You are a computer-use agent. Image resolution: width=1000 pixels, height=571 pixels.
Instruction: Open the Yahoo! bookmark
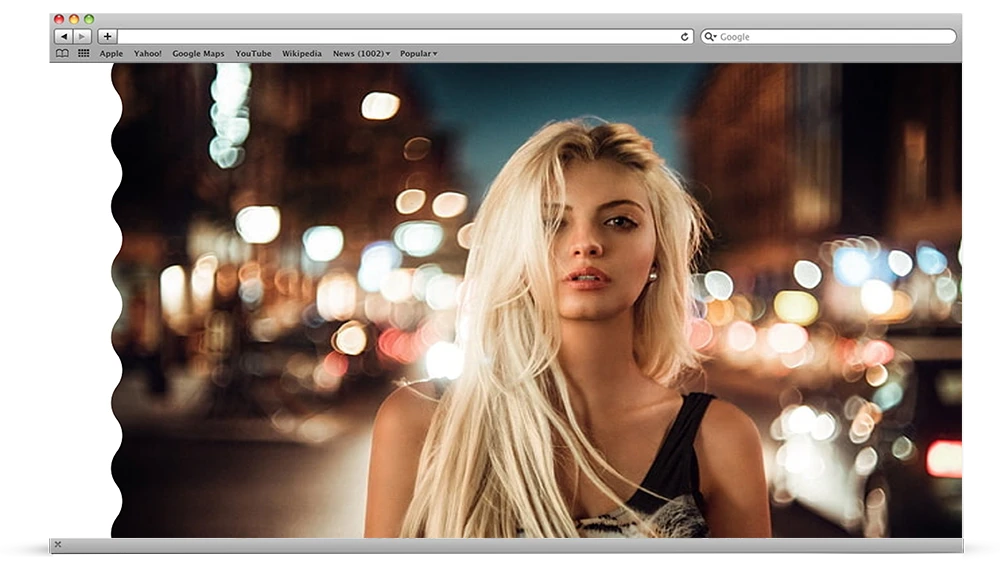click(x=147, y=54)
